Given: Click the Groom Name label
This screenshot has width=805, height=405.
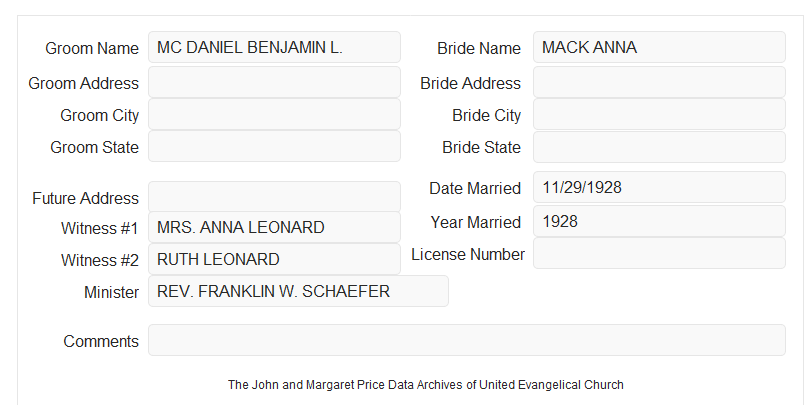Looking at the screenshot, I should 92,48.
